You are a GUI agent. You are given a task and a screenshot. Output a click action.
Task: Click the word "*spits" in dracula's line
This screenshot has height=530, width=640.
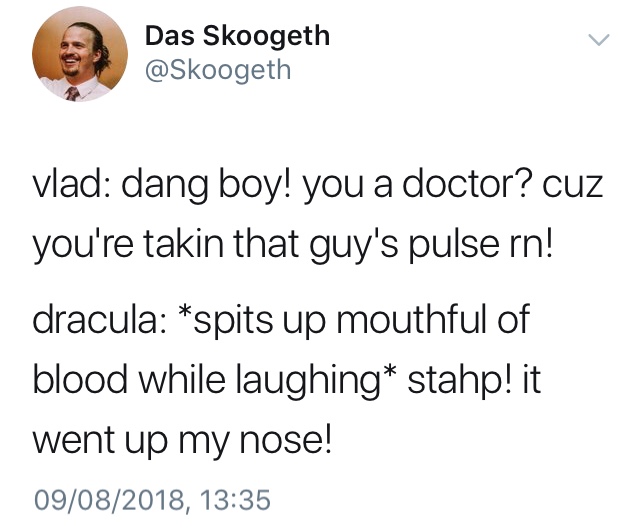[226, 320]
